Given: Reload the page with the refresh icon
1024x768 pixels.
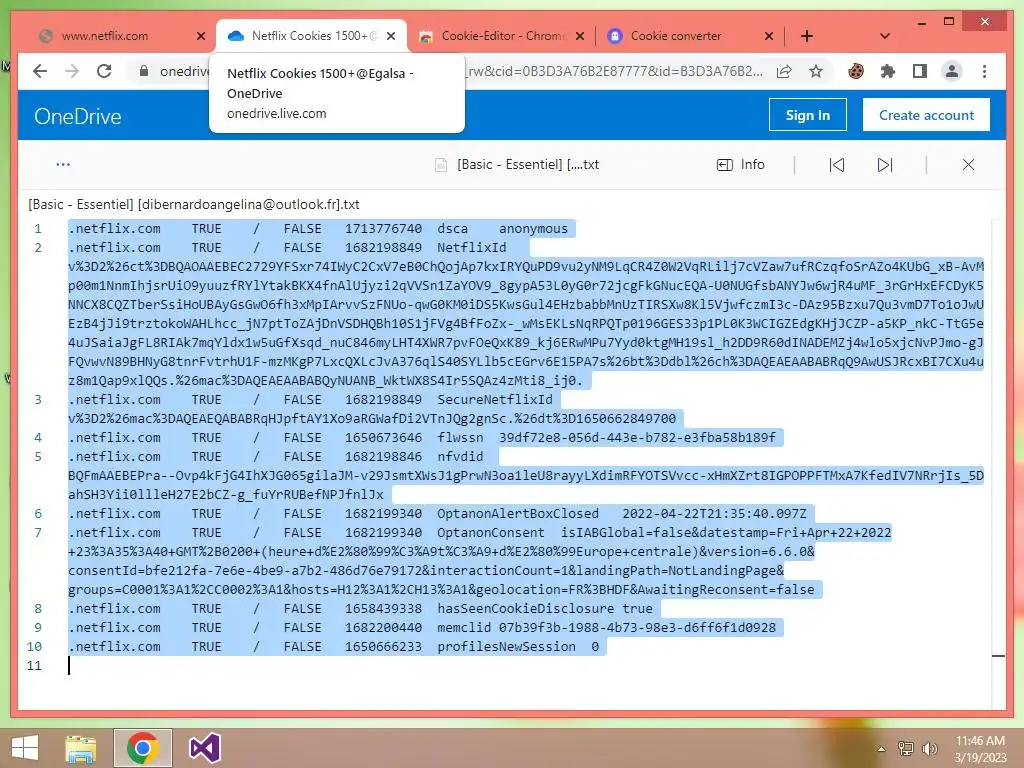Looking at the screenshot, I should (x=104, y=71).
